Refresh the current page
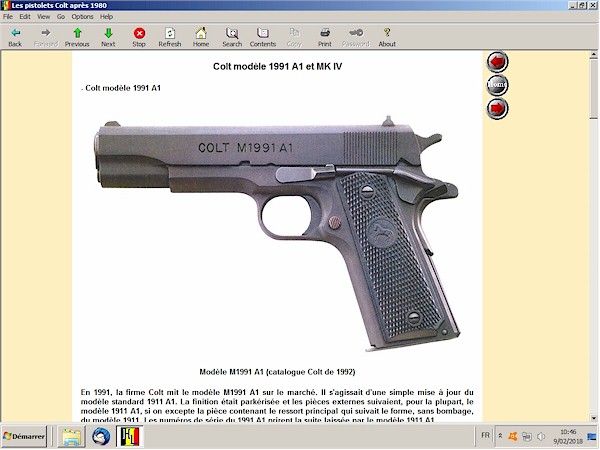This screenshot has width=600, height=450. click(x=170, y=37)
